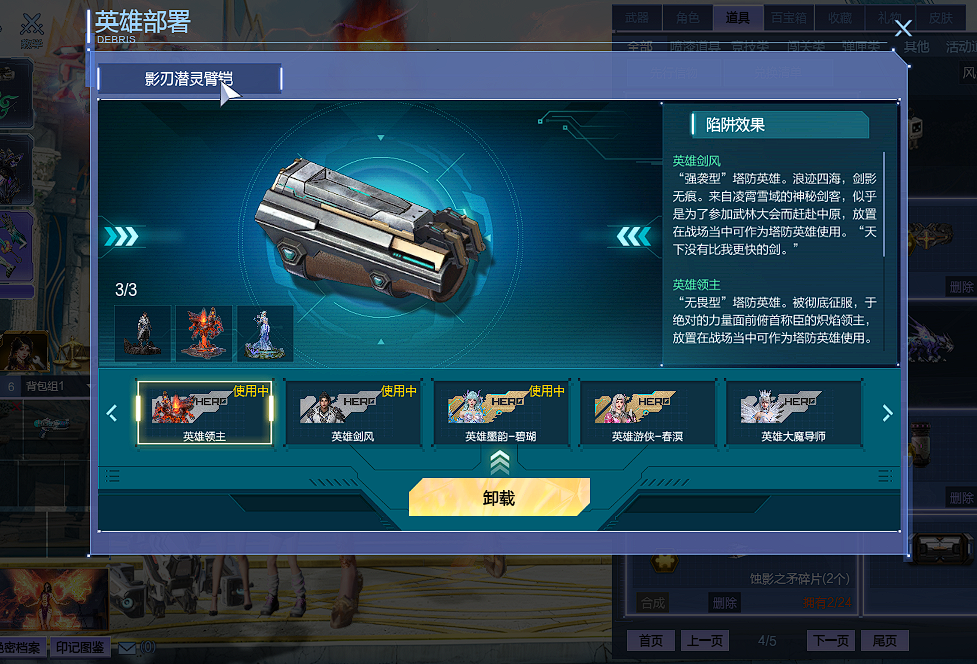Viewport: 977px width, 664px height.
Task: Click the left-pointing triple chevron arrows
Action: (634, 237)
